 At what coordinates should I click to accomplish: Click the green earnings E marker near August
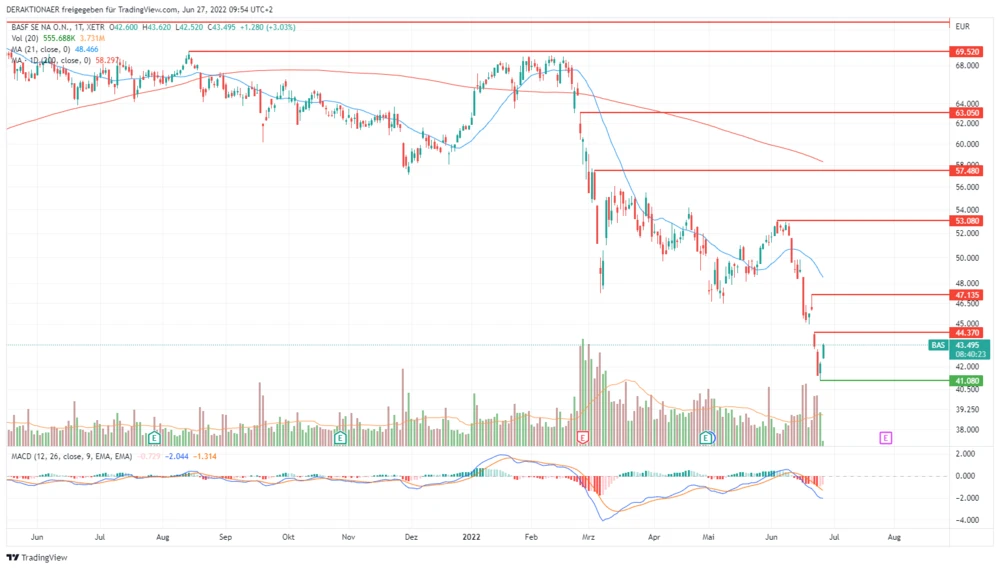(x=154, y=438)
